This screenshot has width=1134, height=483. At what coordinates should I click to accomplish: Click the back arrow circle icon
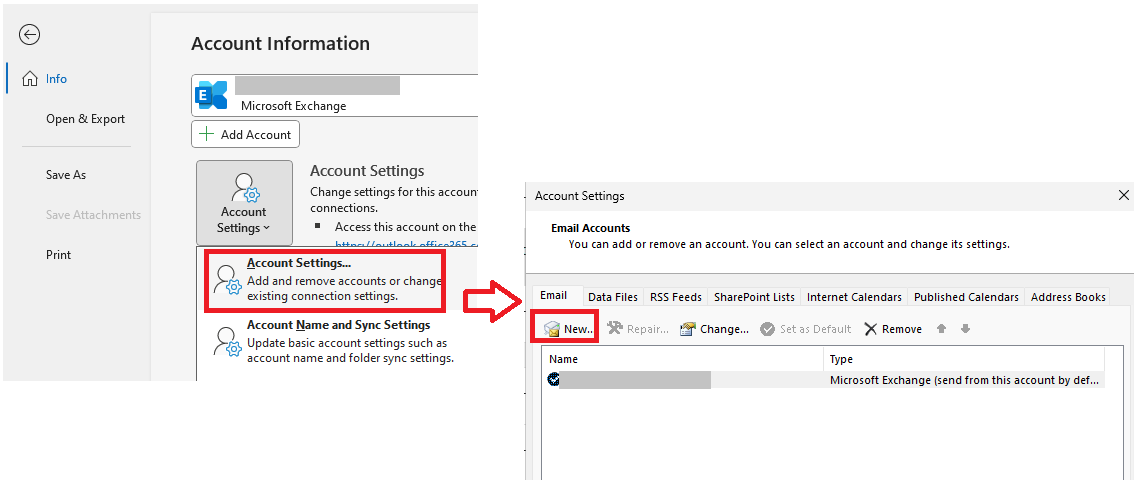[30, 35]
